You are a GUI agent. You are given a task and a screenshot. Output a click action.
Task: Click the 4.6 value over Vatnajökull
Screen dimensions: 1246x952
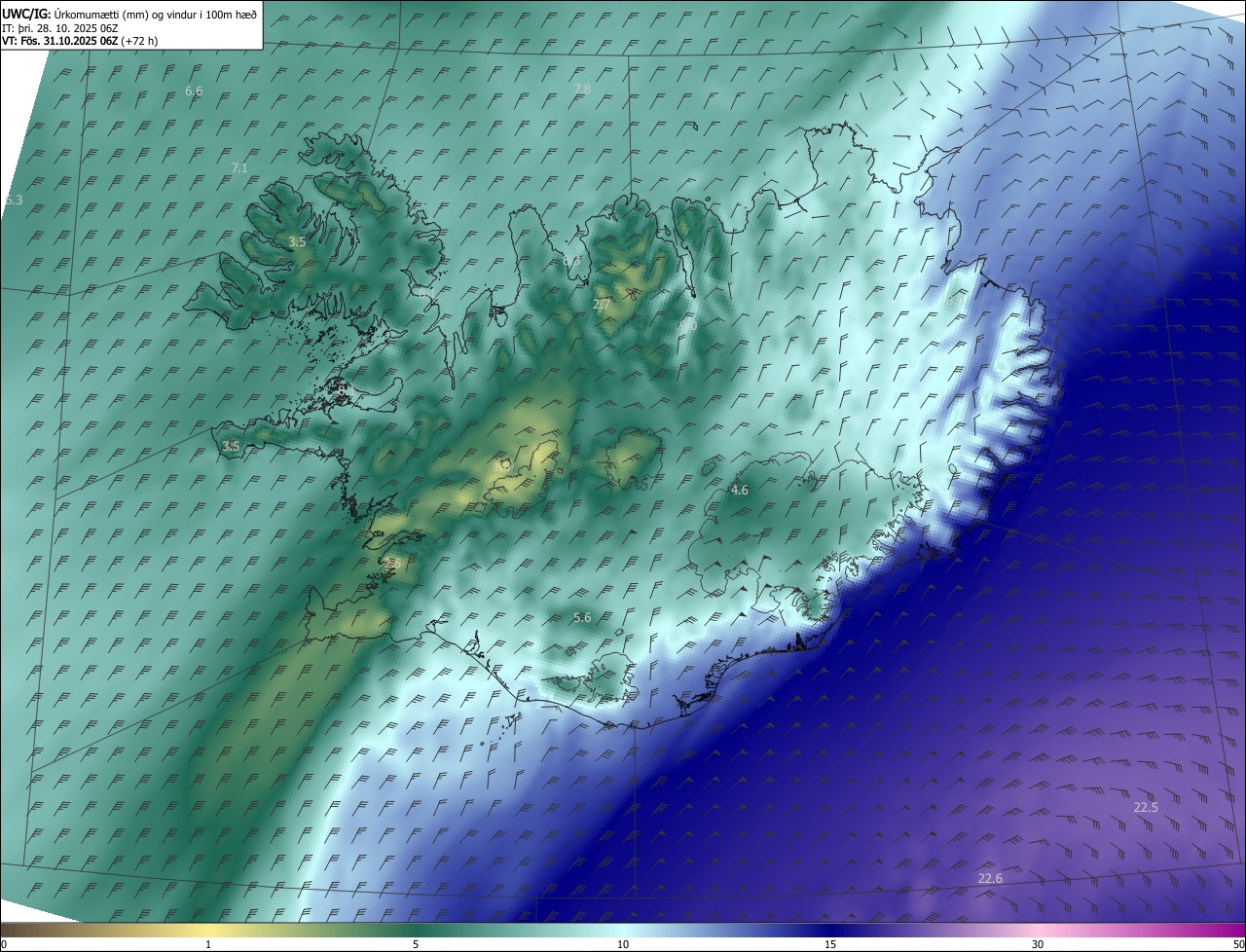point(740,491)
